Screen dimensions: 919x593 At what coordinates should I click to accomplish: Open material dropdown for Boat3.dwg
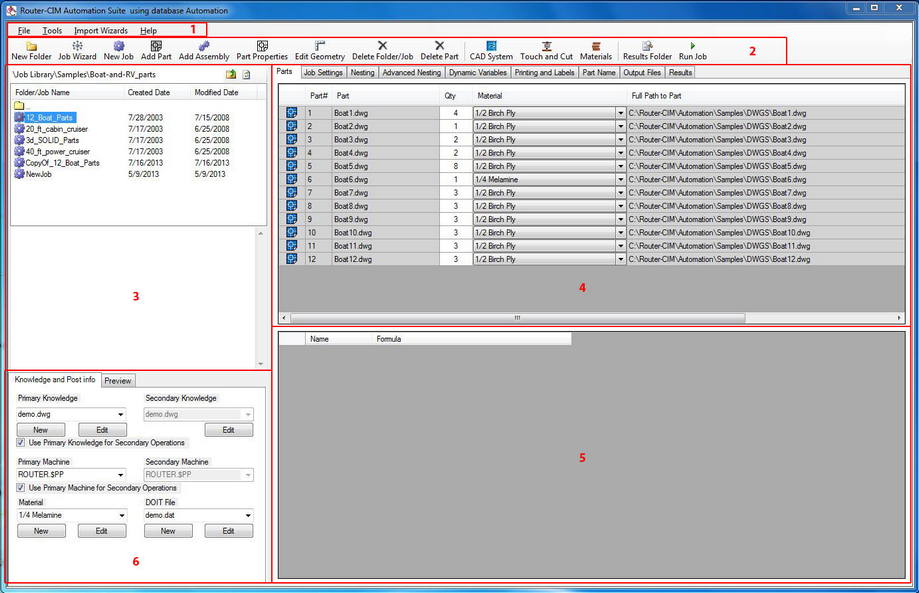coord(621,139)
